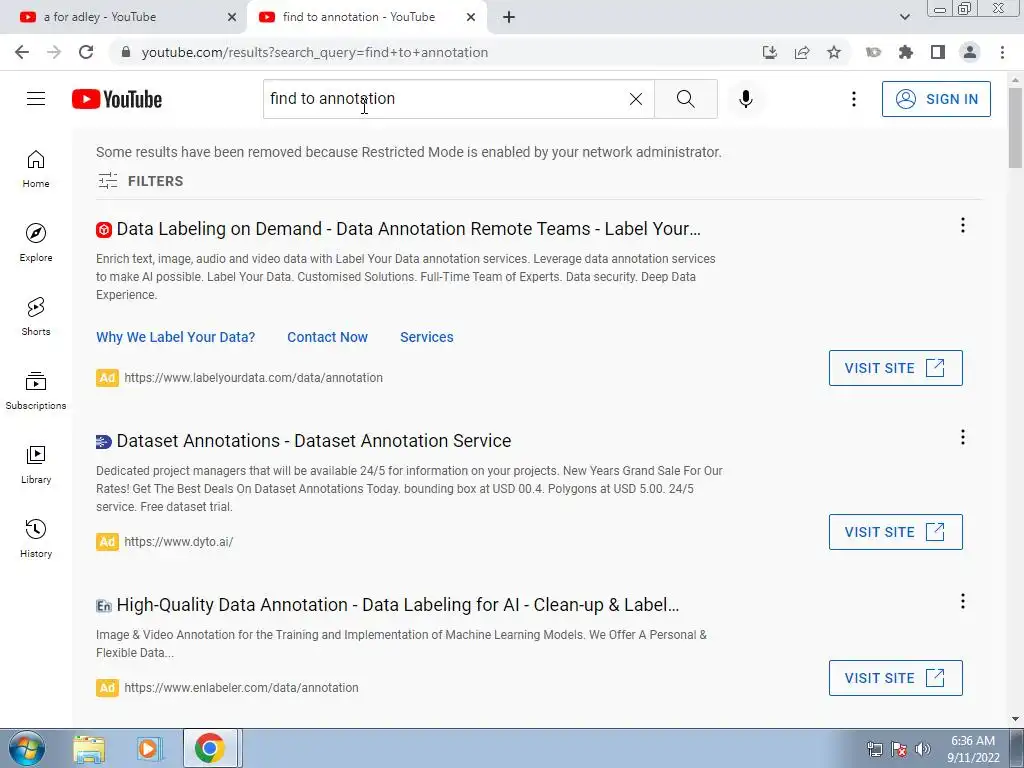Click the volume speaker tray icon
This screenshot has height=768, width=1024.
[x=923, y=749]
